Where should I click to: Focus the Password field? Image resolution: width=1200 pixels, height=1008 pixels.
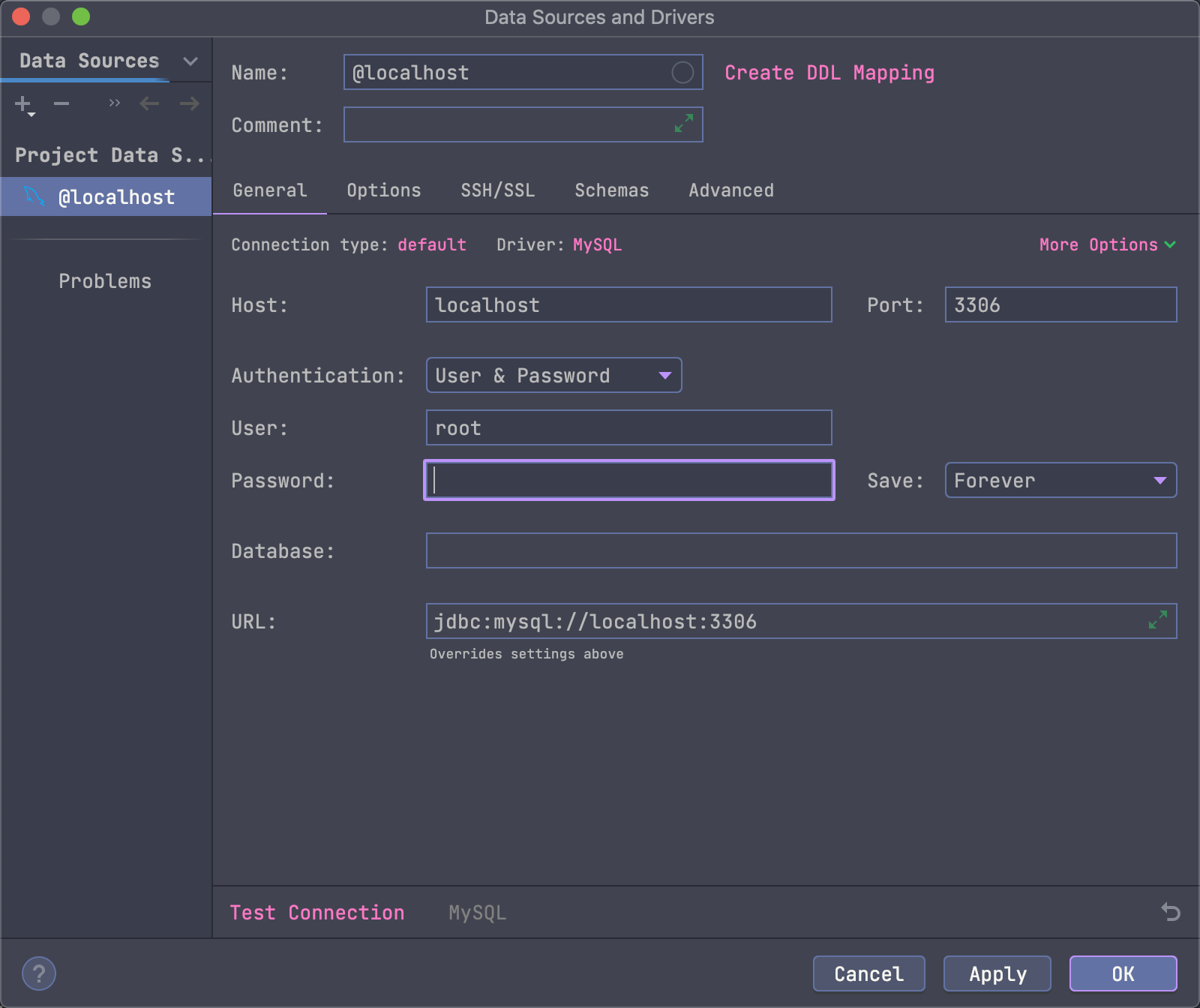(x=629, y=480)
